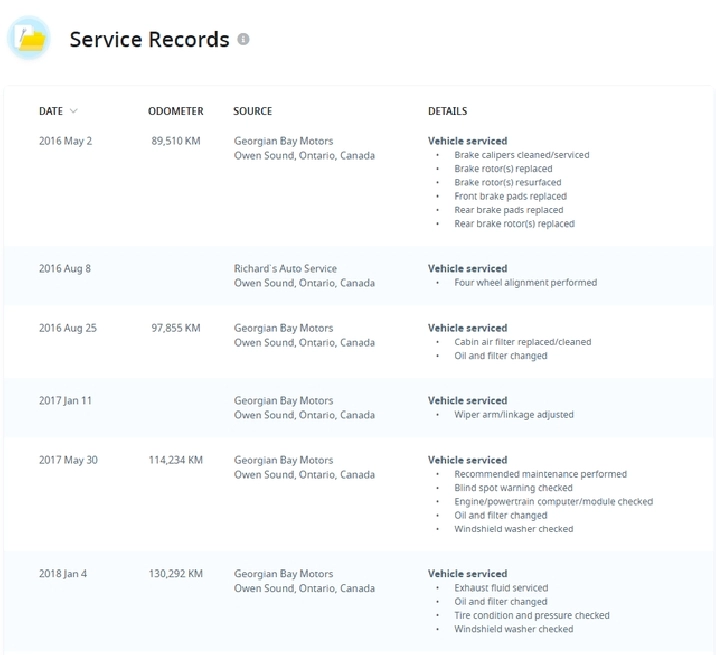Image resolution: width=716 pixels, height=655 pixels.
Task: Click the info icon beside Service Records
Action: (242, 40)
